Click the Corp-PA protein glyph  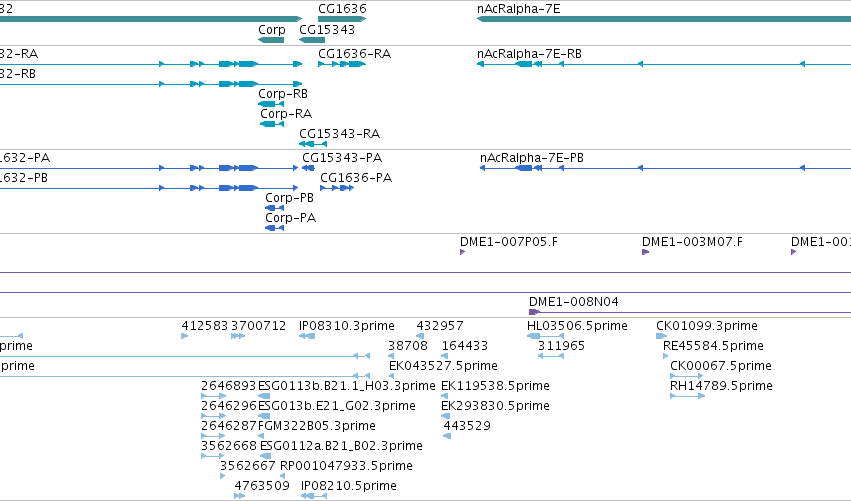[x=274, y=228]
